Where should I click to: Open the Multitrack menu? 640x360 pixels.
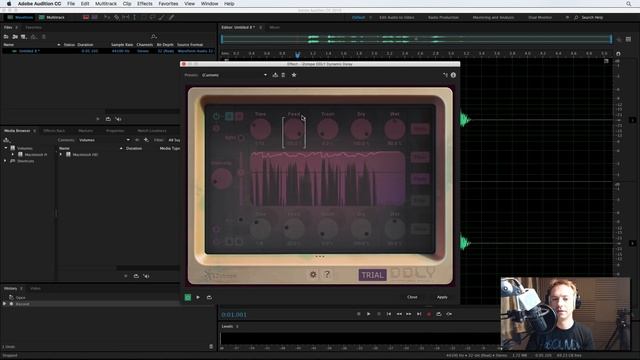106,4
